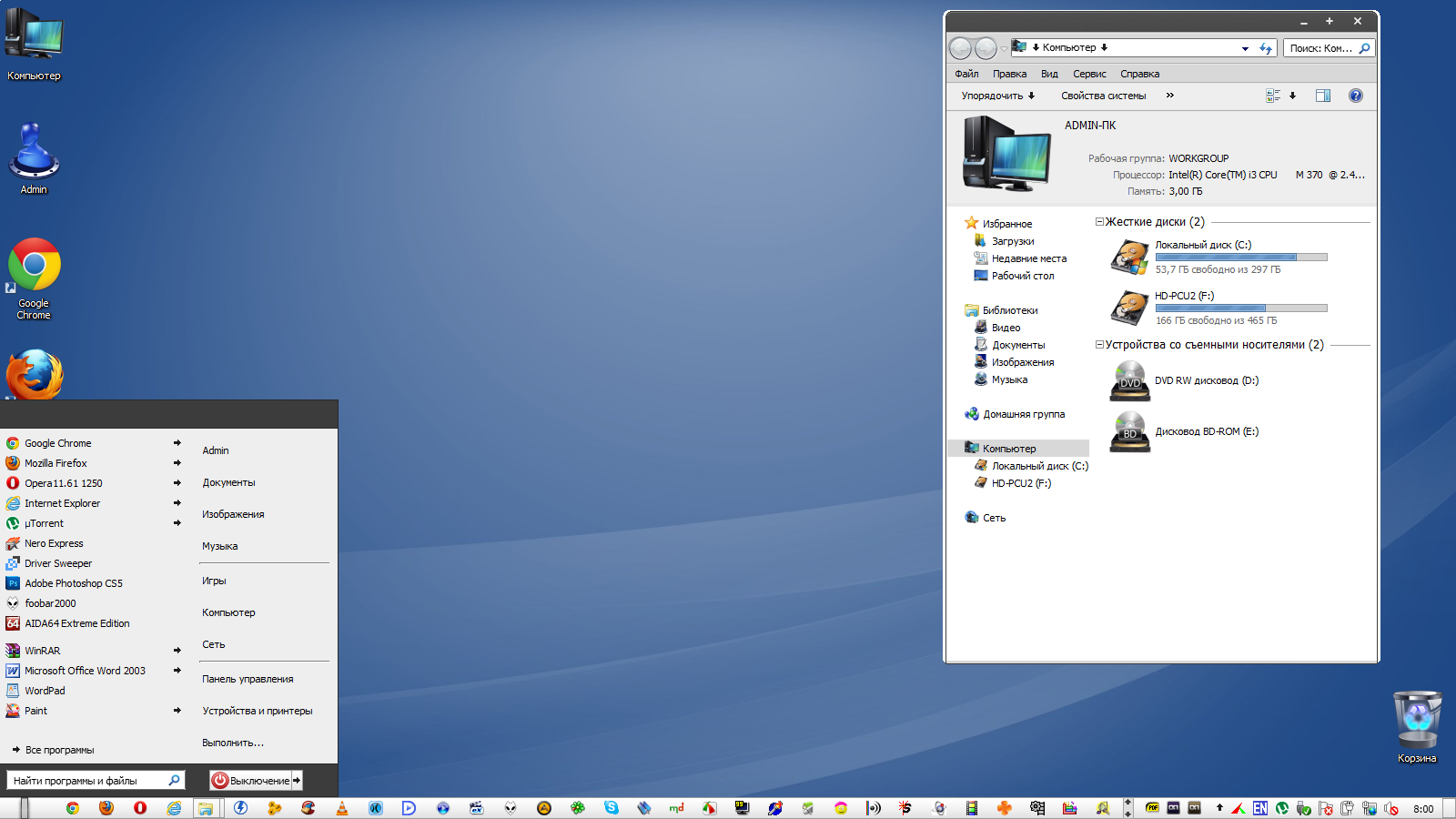Open the Сервис menu
The height and width of the screenshot is (819, 1456).
tap(1088, 74)
